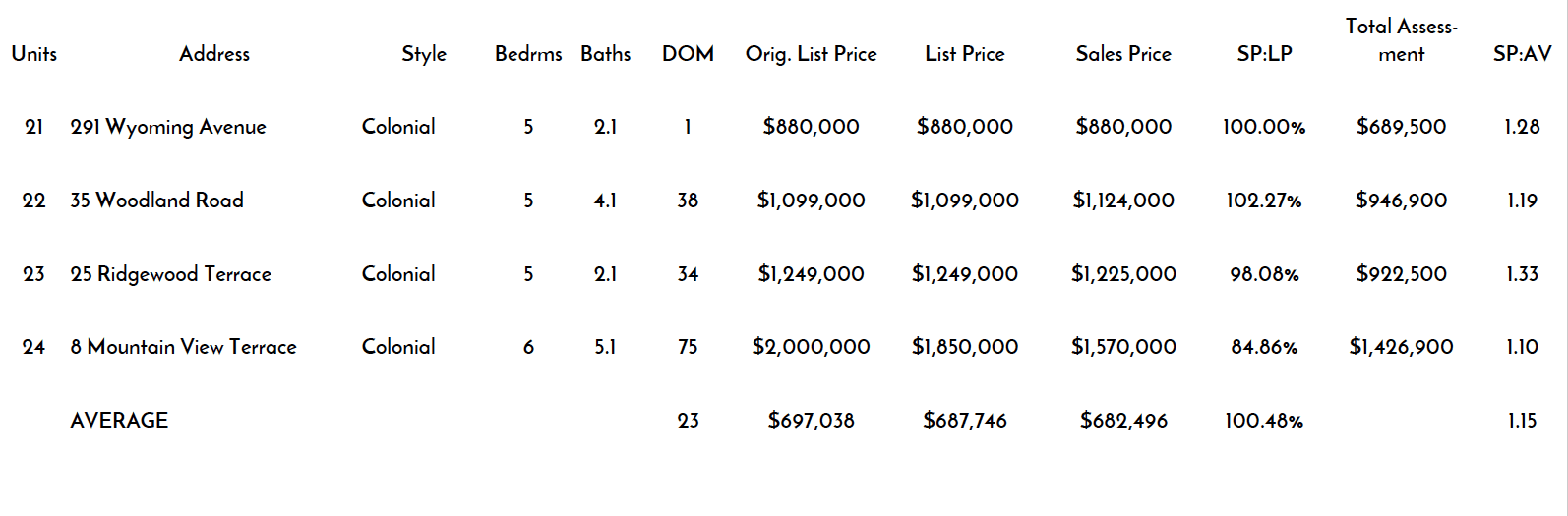The height and width of the screenshot is (516, 1568).
Task: Select the $689,500 assessment value
Action: click(1401, 127)
